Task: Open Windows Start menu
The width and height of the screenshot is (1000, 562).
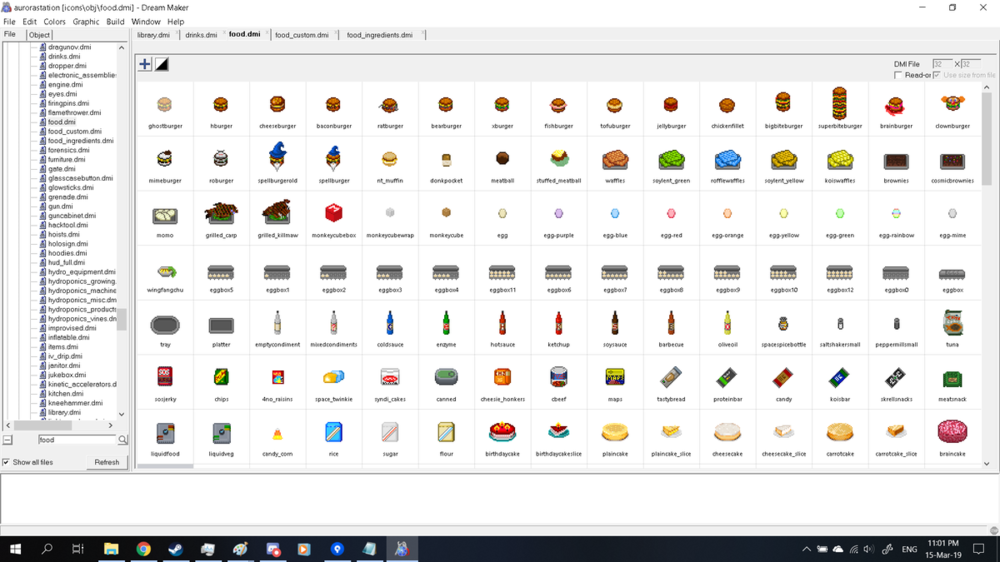Action: click(15, 549)
